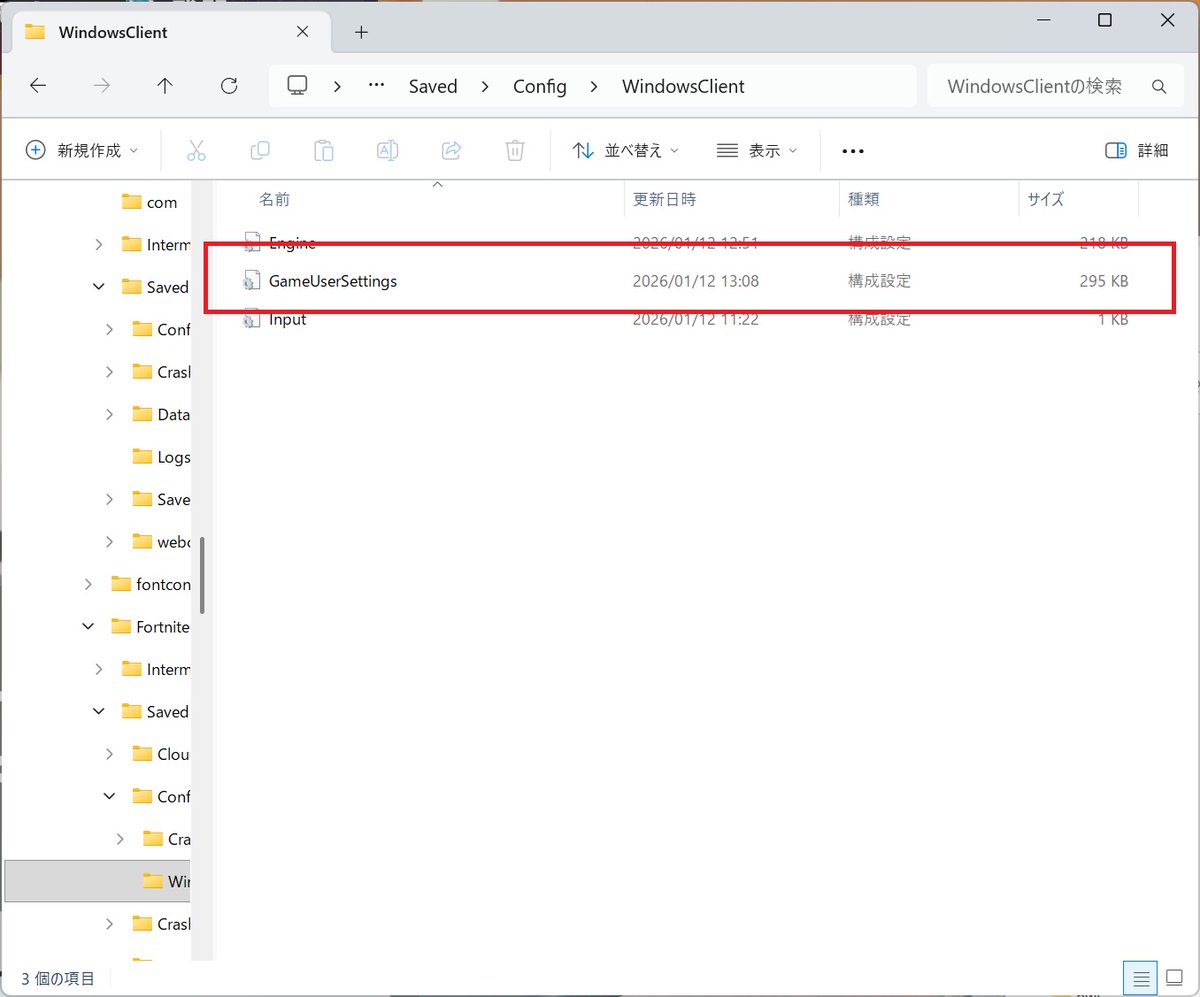The height and width of the screenshot is (997, 1200).
Task: Sort by サイズ column header
Action: point(1045,200)
